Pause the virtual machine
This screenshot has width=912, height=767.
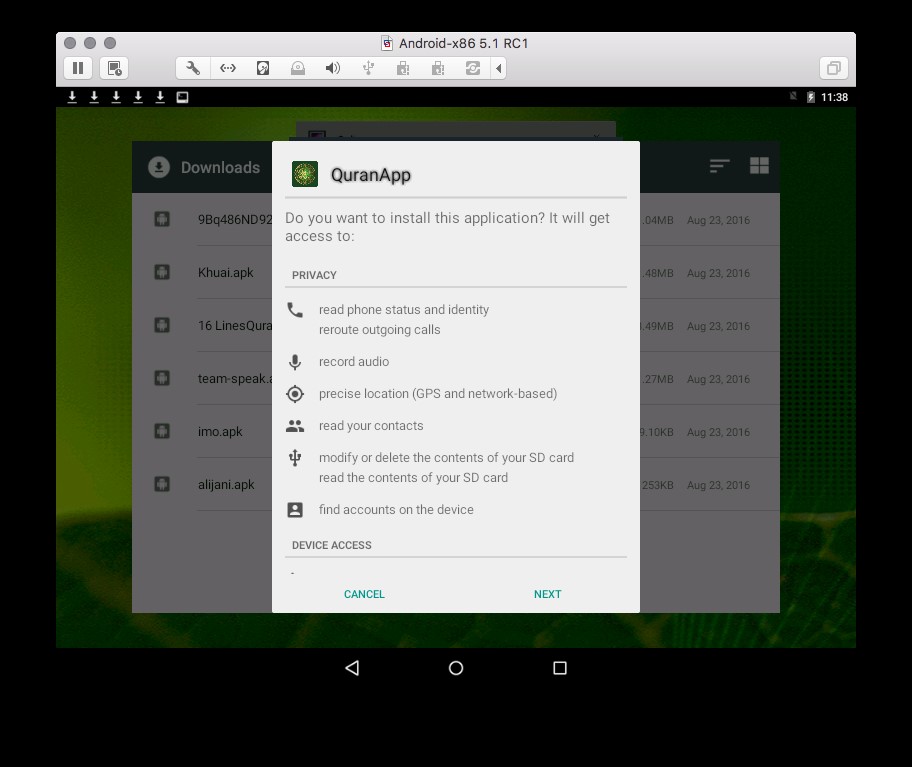tap(78, 68)
